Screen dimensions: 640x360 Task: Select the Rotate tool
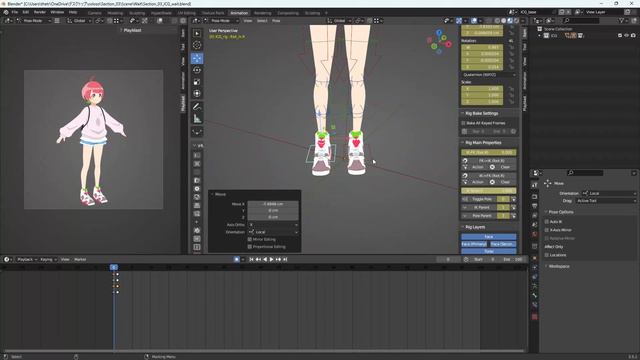(x=197, y=70)
